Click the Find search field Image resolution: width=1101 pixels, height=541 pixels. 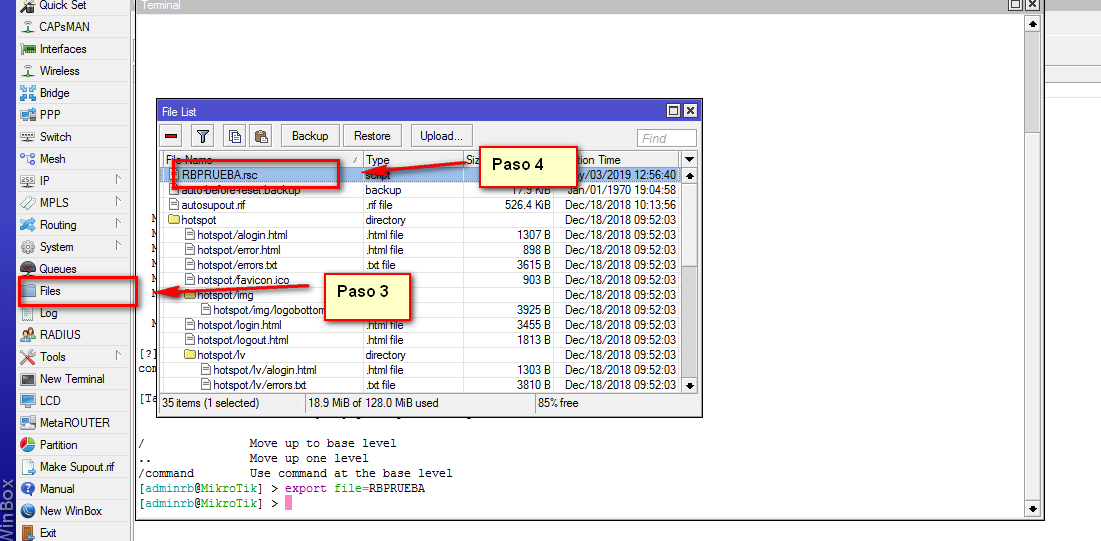(667, 138)
